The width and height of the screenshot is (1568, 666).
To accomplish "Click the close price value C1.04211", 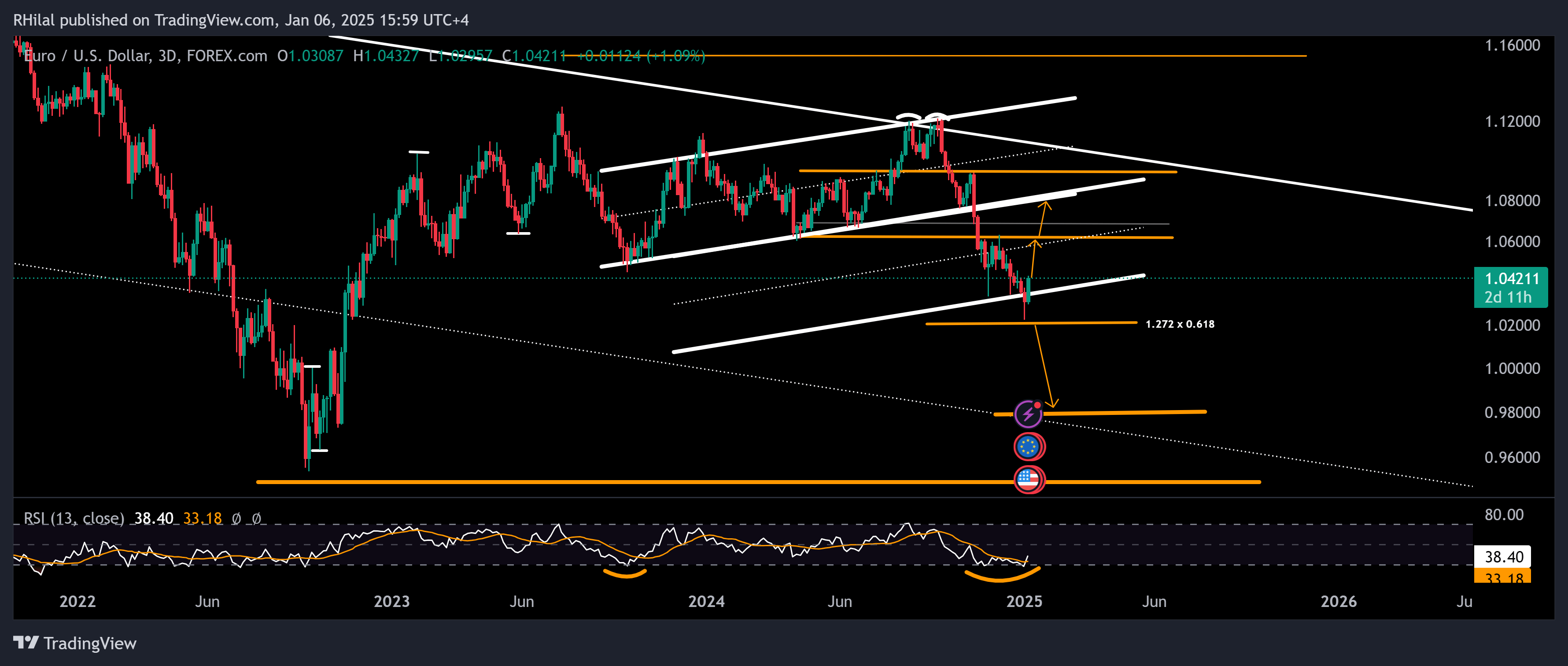I will point(535,56).
